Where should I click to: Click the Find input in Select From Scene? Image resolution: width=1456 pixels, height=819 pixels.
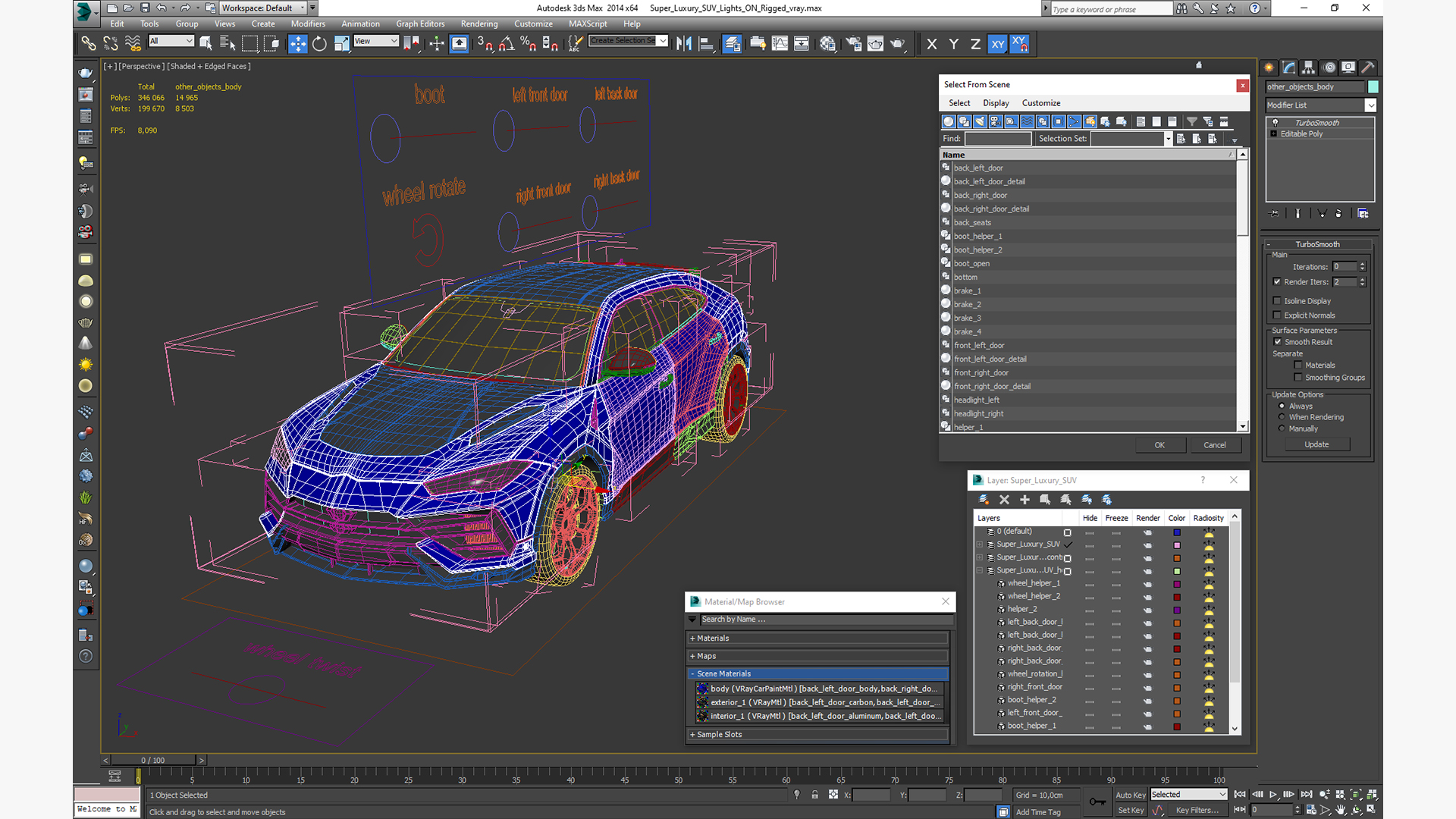[x=998, y=139]
